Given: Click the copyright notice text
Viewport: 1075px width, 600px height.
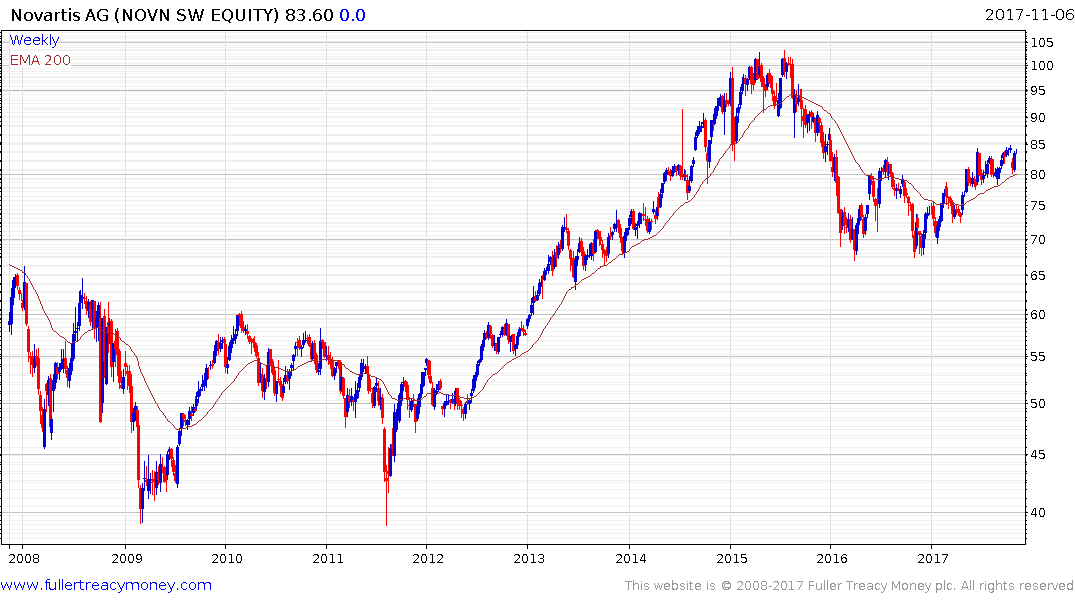Looking at the screenshot, I should [x=849, y=586].
